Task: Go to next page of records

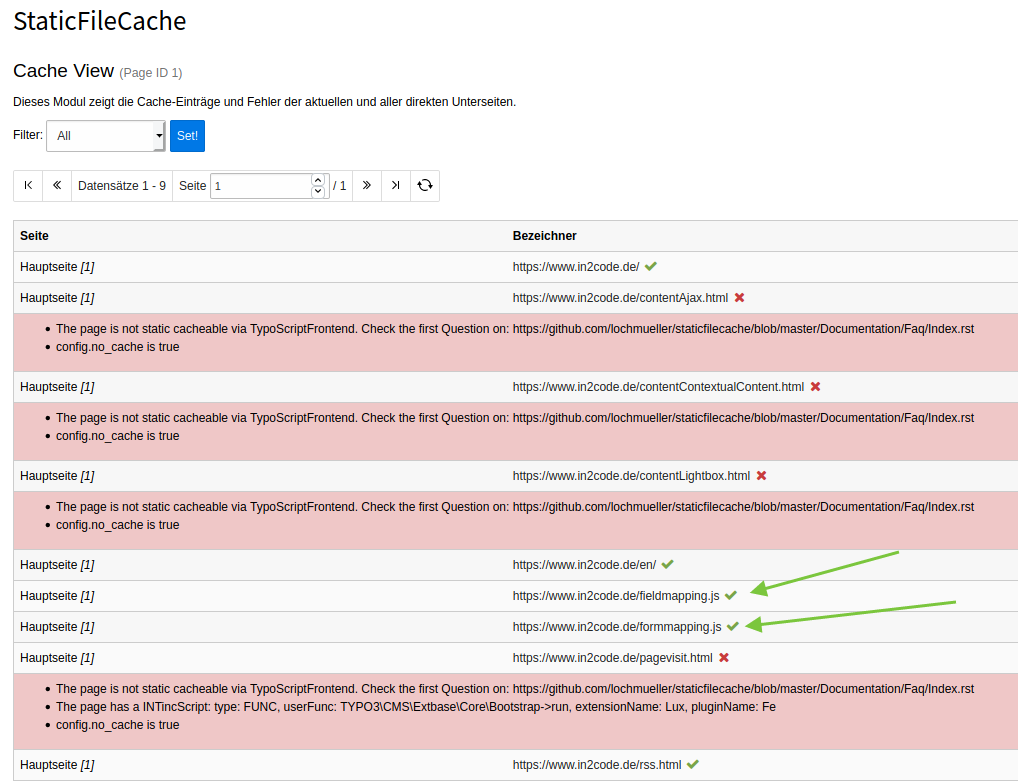Action: [367, 186]
